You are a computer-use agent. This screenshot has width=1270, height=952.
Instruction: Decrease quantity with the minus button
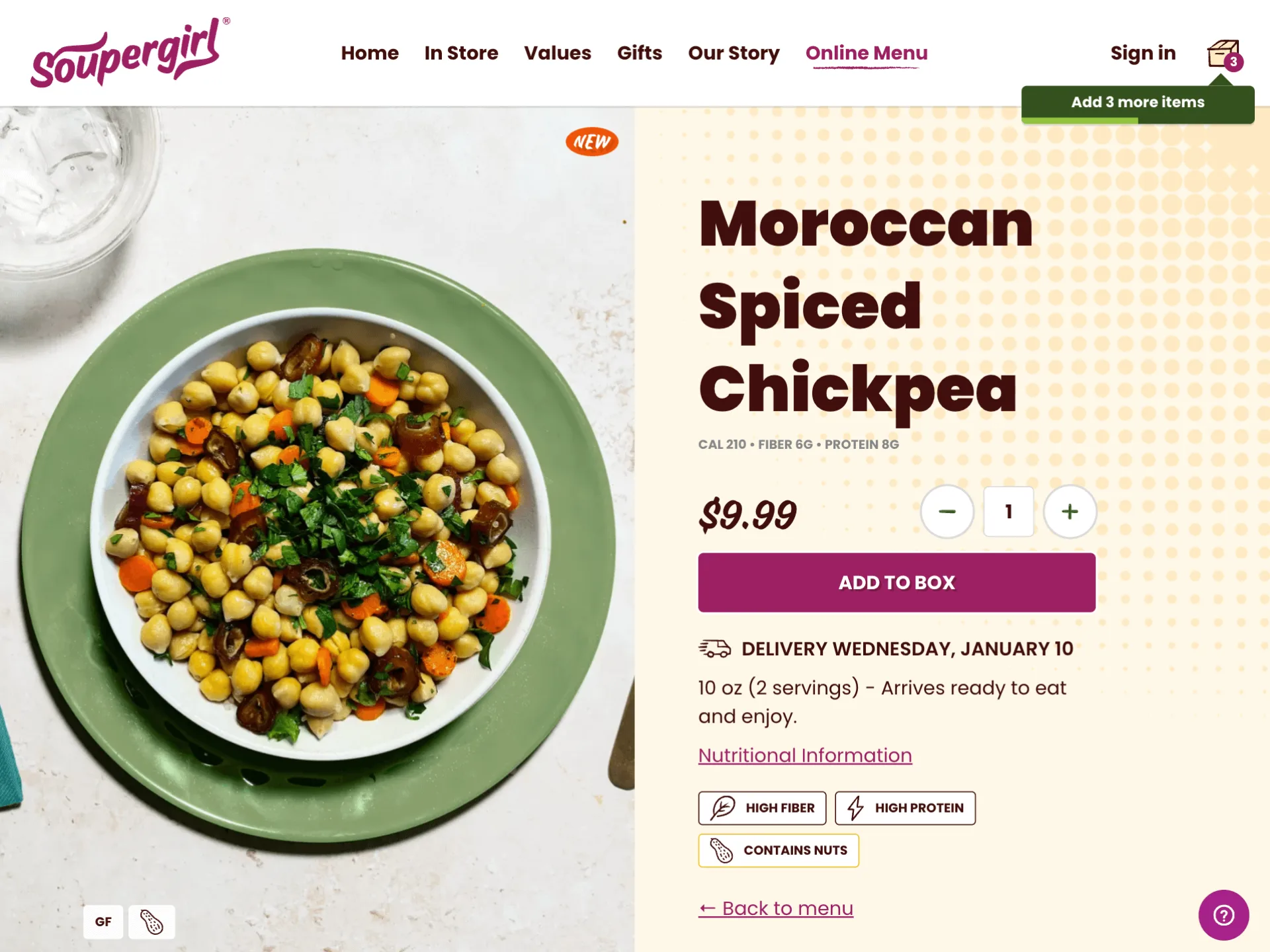coord(947,512)
